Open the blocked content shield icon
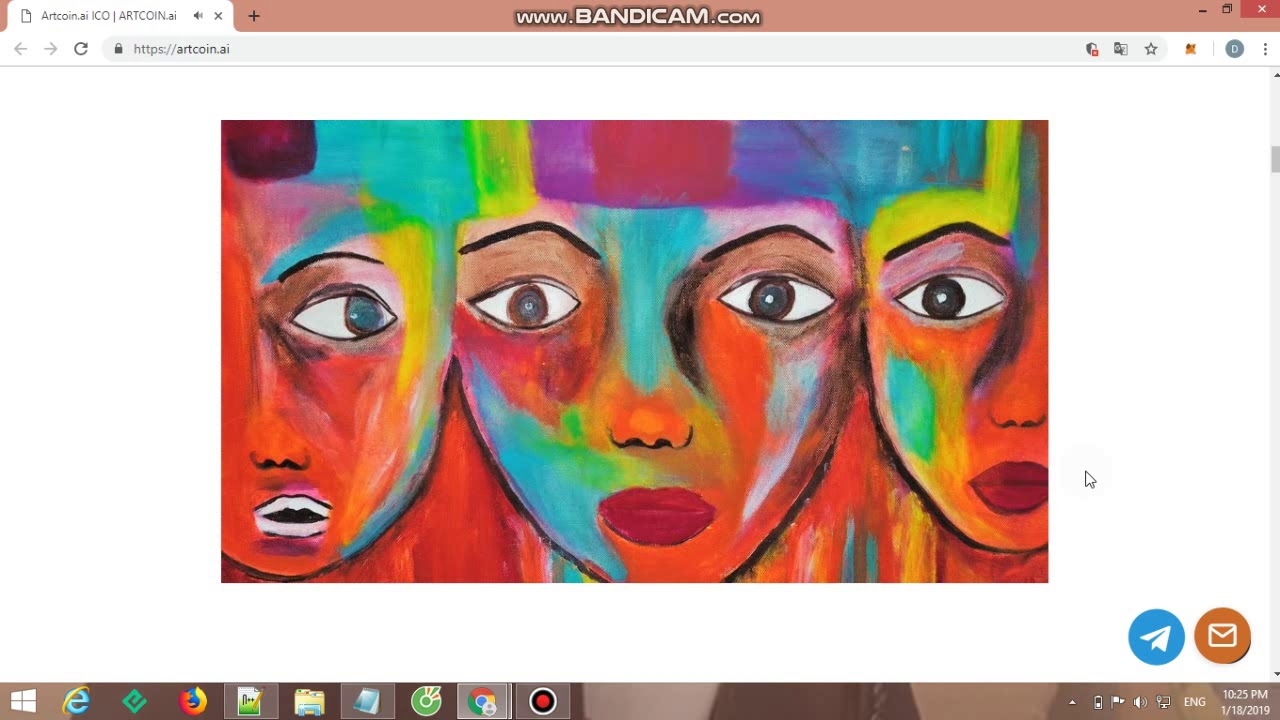 (x=1092, y=49)
